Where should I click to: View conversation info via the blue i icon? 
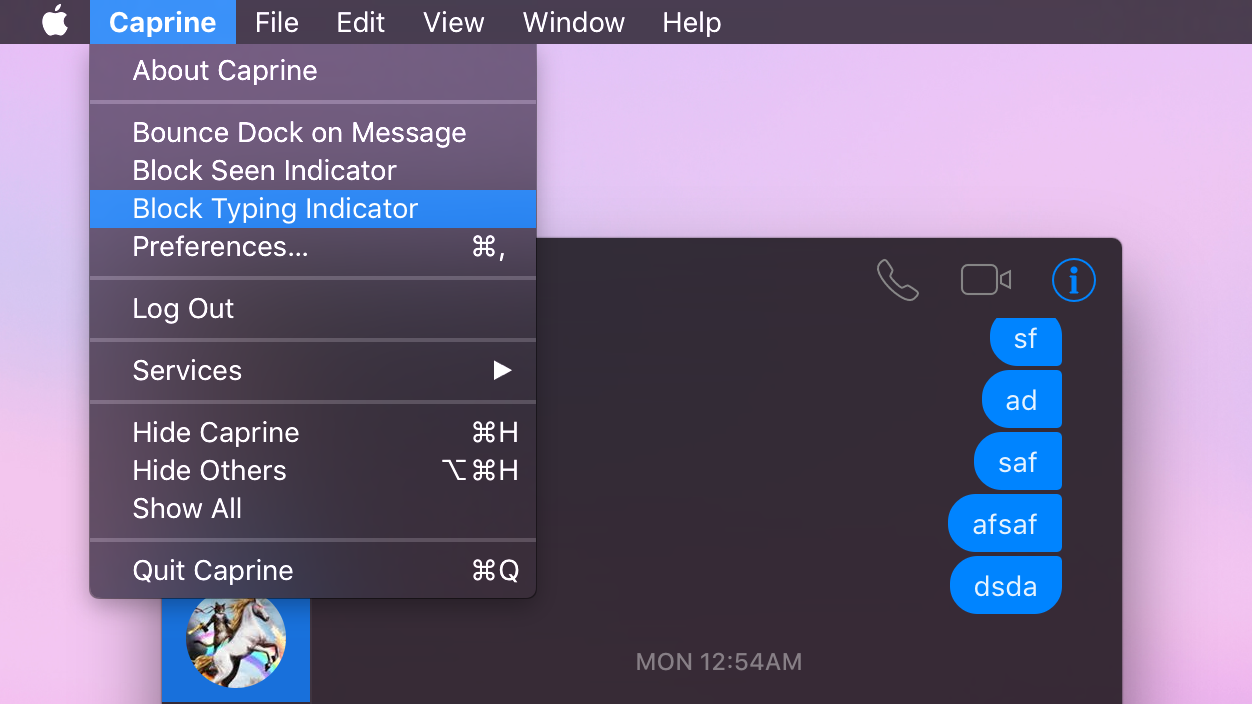coord(1073,280)
